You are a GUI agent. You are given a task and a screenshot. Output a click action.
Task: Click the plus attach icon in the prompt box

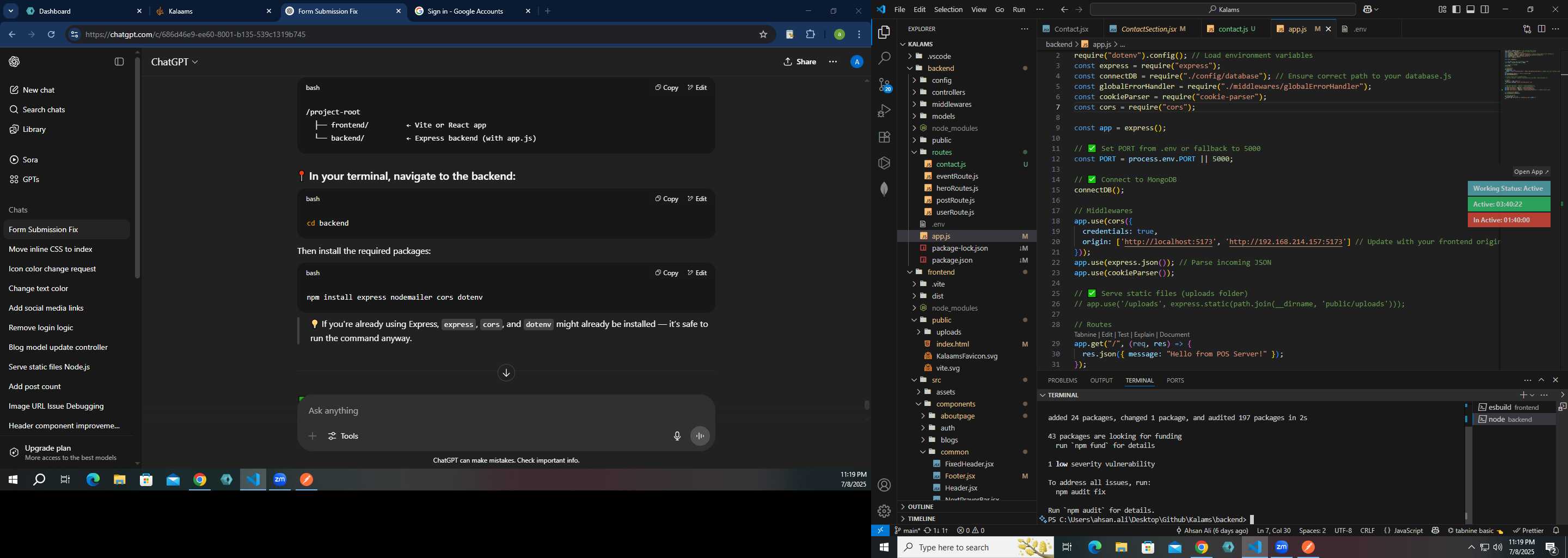click(313, 436)
